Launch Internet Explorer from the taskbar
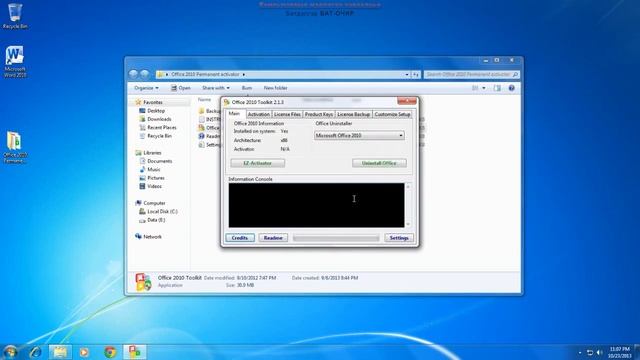 [x=36, y=352]
